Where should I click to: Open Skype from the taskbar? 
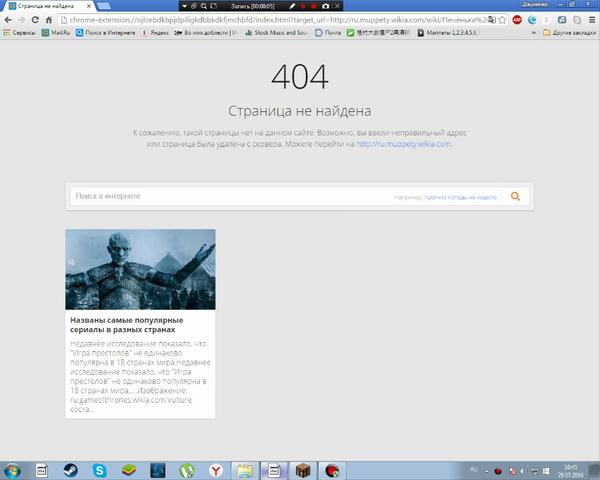(99, 470)
